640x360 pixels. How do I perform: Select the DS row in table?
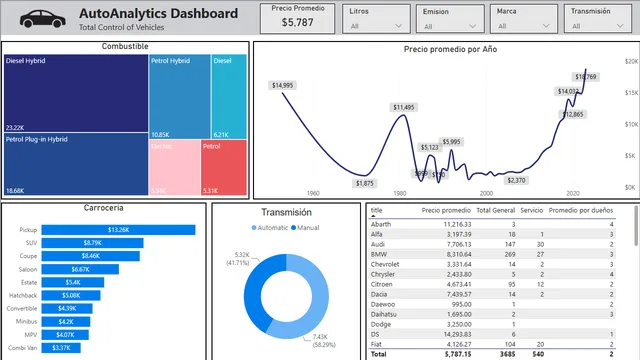492,334
